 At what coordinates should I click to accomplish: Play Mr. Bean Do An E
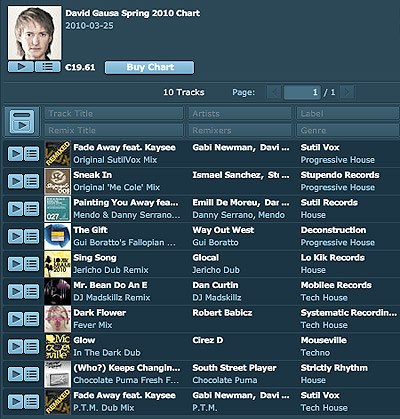(x=15, y=292)
